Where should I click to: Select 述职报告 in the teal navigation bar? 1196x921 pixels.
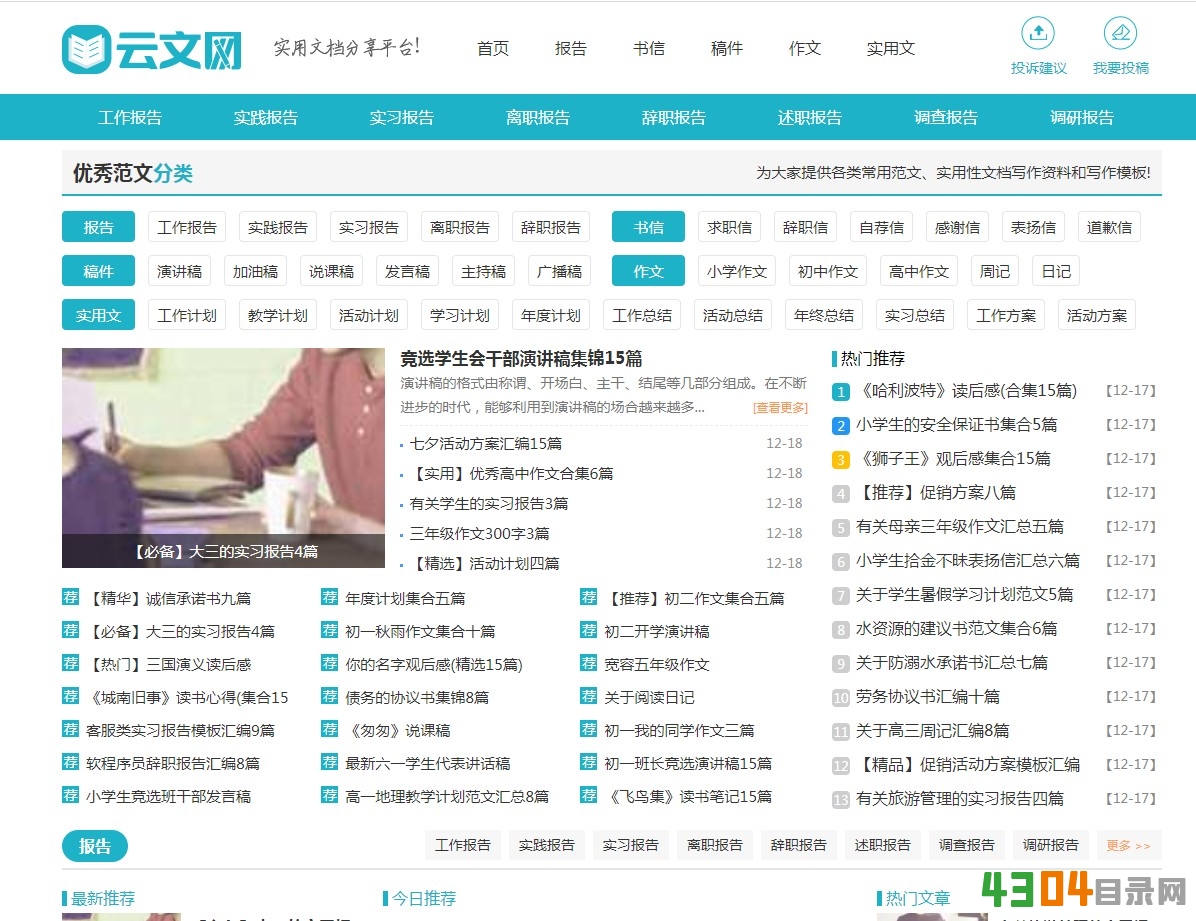point(809,118)
